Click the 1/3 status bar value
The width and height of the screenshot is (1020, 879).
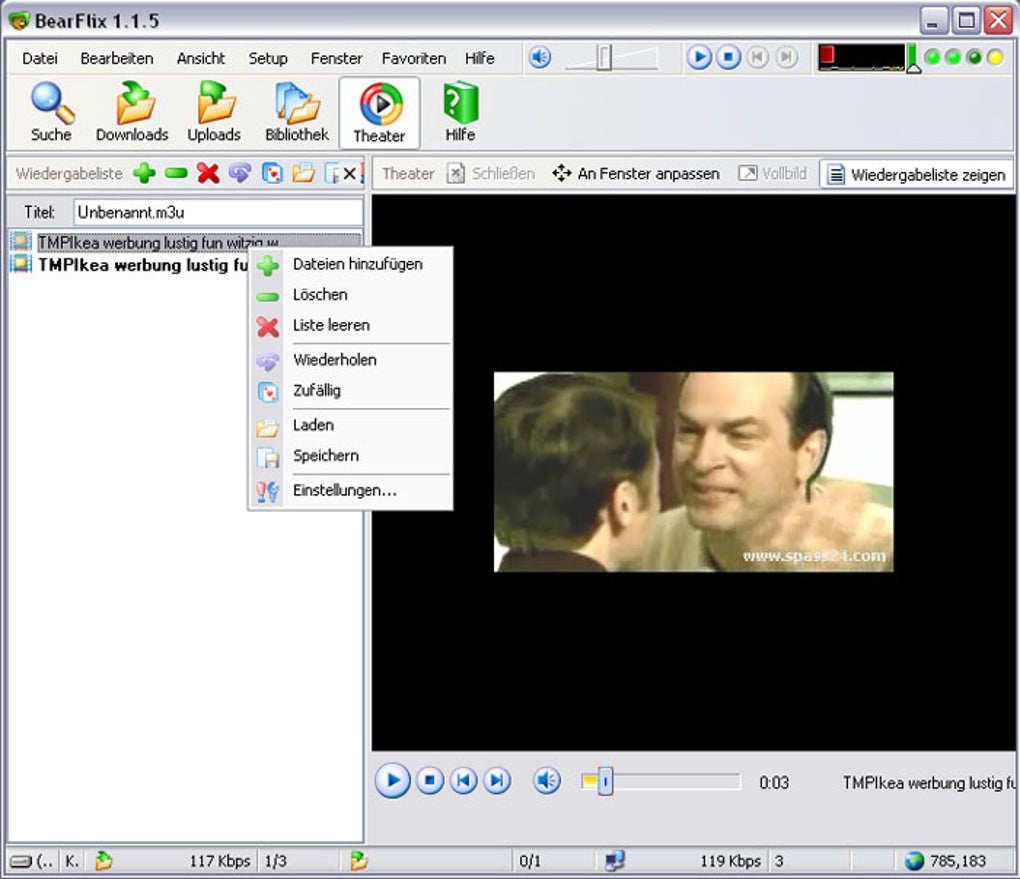point(276,861)
